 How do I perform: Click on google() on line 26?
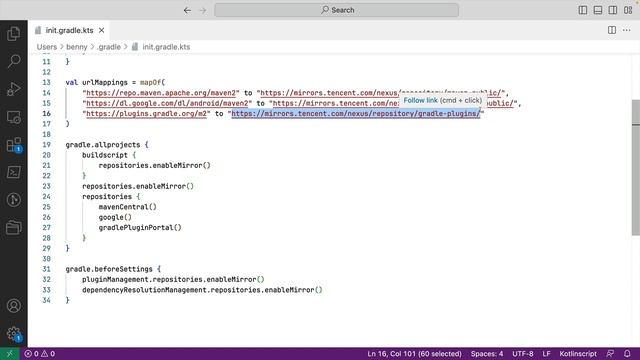tap(115, 218)
